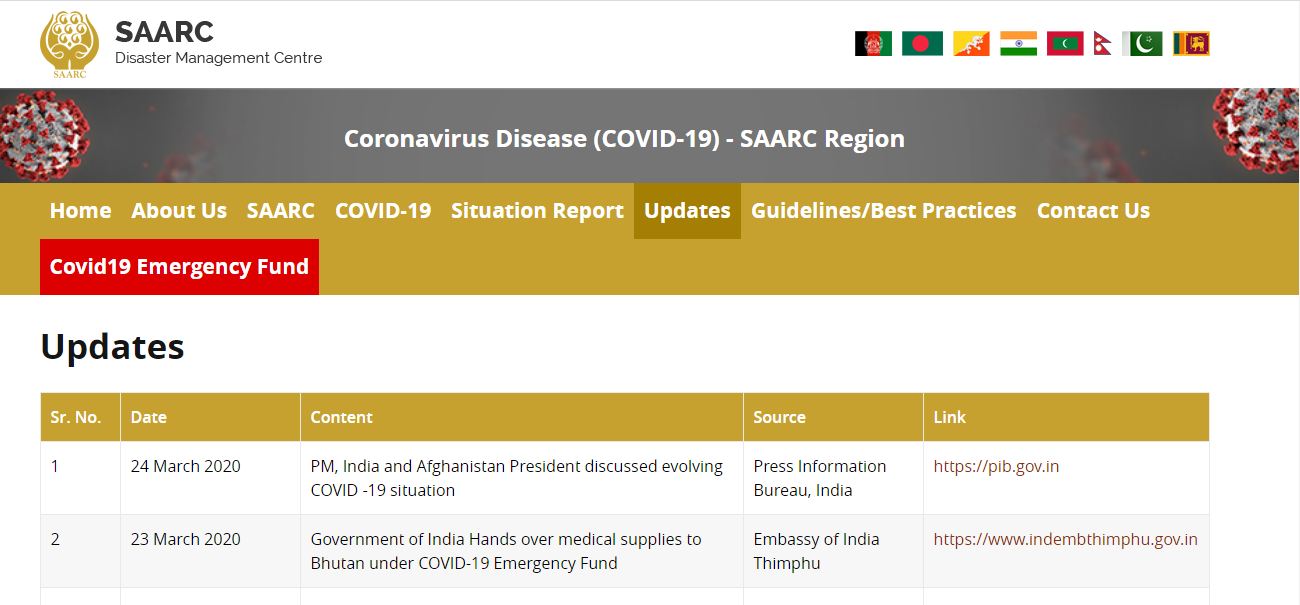Open the About Us menu

pos(179,211)
